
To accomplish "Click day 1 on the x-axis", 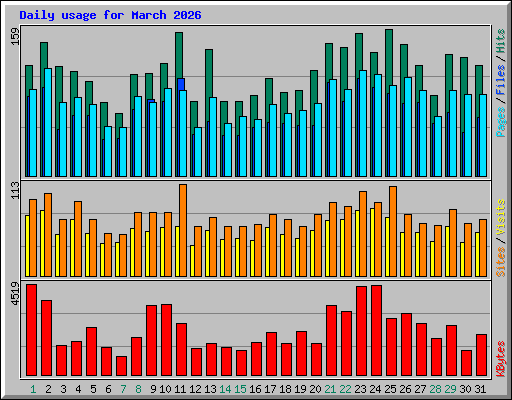I will [x=33, y=389].
